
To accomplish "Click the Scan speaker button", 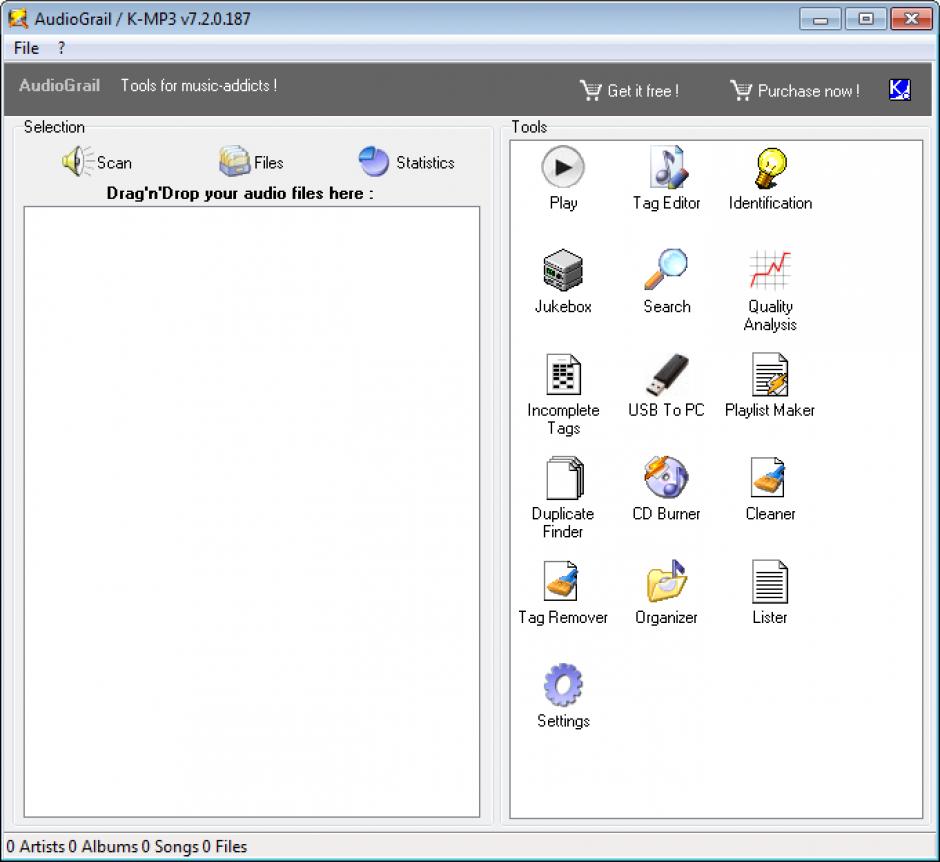I will coord(97,162).
